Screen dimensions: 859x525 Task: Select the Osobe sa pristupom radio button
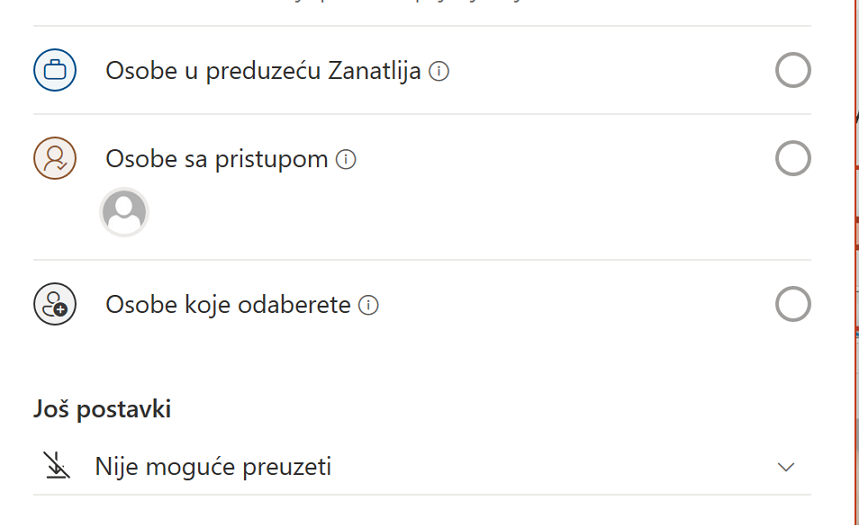[793, 158]
